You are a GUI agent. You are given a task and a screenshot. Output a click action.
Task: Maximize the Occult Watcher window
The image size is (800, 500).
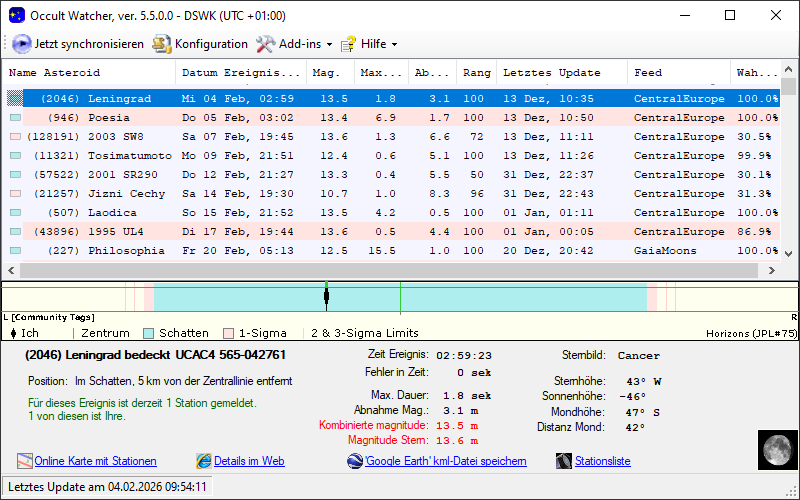click(x=730, y=15)
